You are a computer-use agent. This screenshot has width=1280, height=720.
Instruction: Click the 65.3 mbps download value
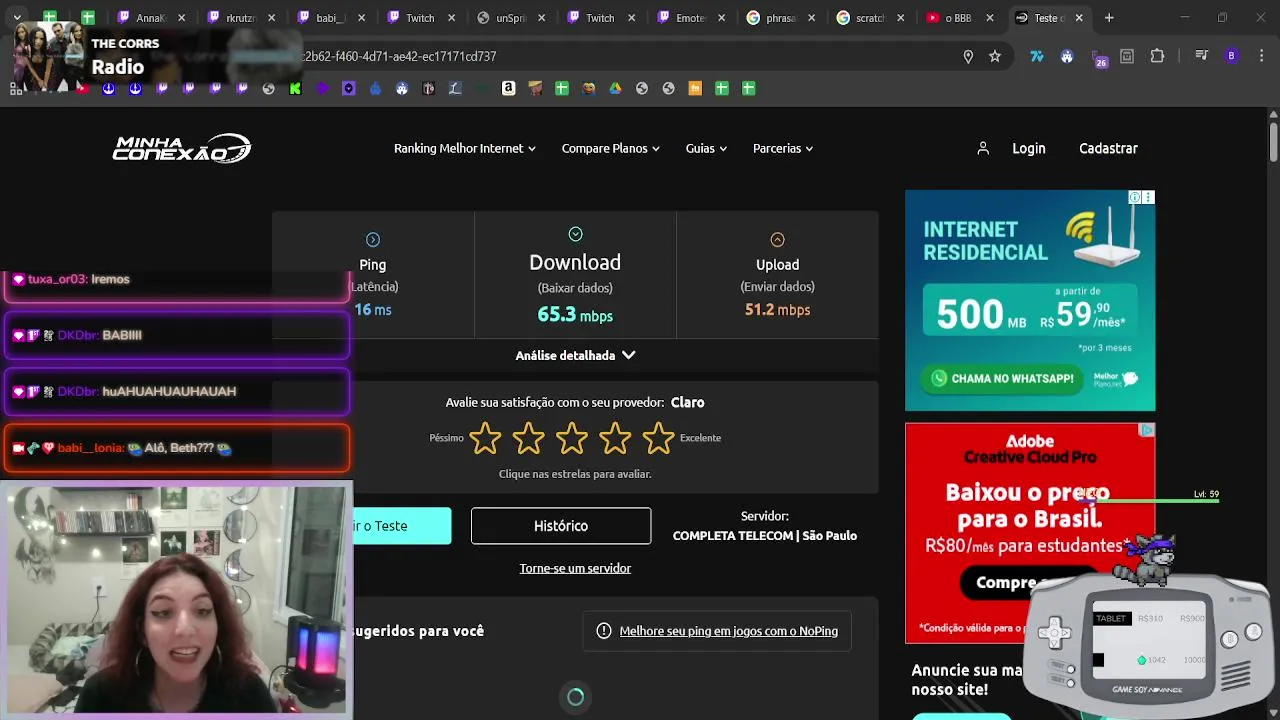575,314
